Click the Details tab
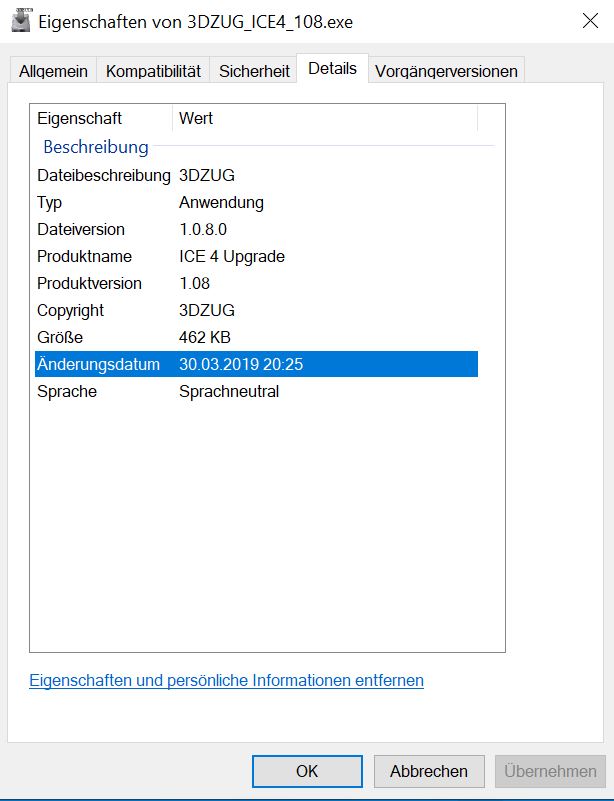The width and height of the screenshot is (614, 801). point(332,69)
